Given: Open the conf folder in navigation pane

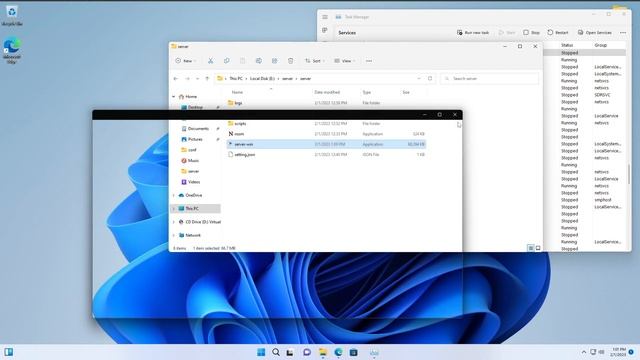Looking at the screenshot, I should click(x=192, y=150).
